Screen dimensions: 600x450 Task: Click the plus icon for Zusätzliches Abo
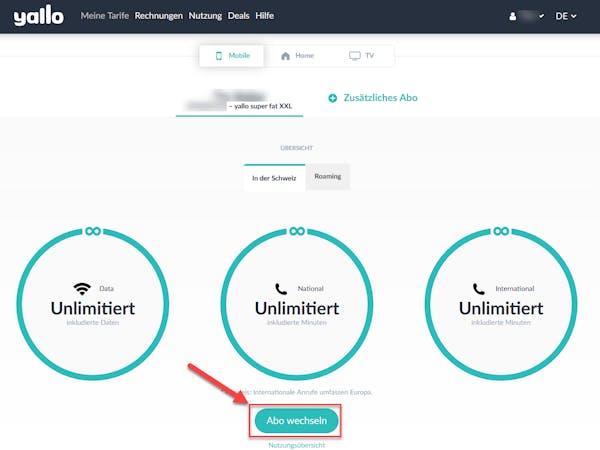333,98
